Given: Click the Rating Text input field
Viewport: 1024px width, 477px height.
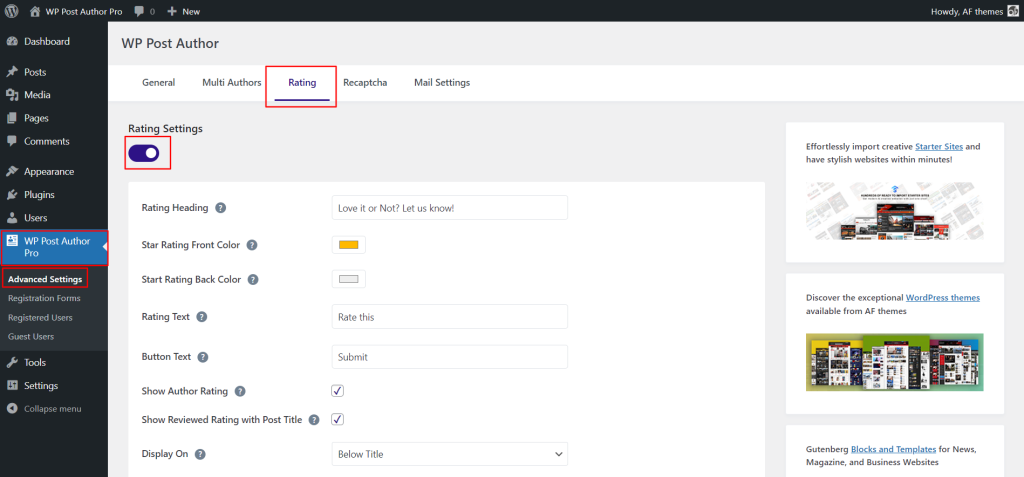Looking at the screenshot, I should click(449, 316).
